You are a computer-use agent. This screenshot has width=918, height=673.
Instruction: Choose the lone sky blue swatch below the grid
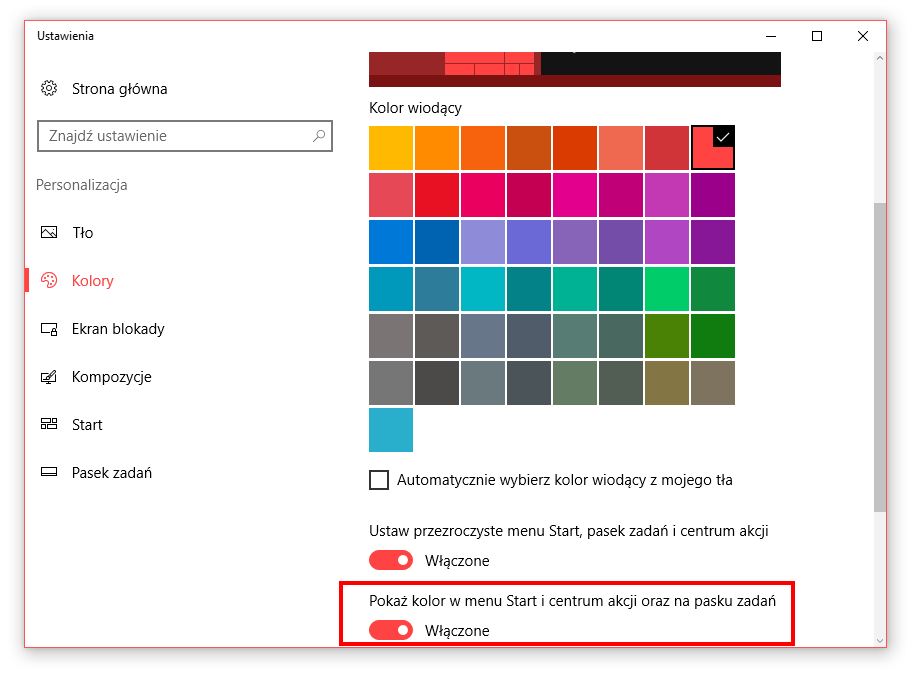[x=391, y=430]
